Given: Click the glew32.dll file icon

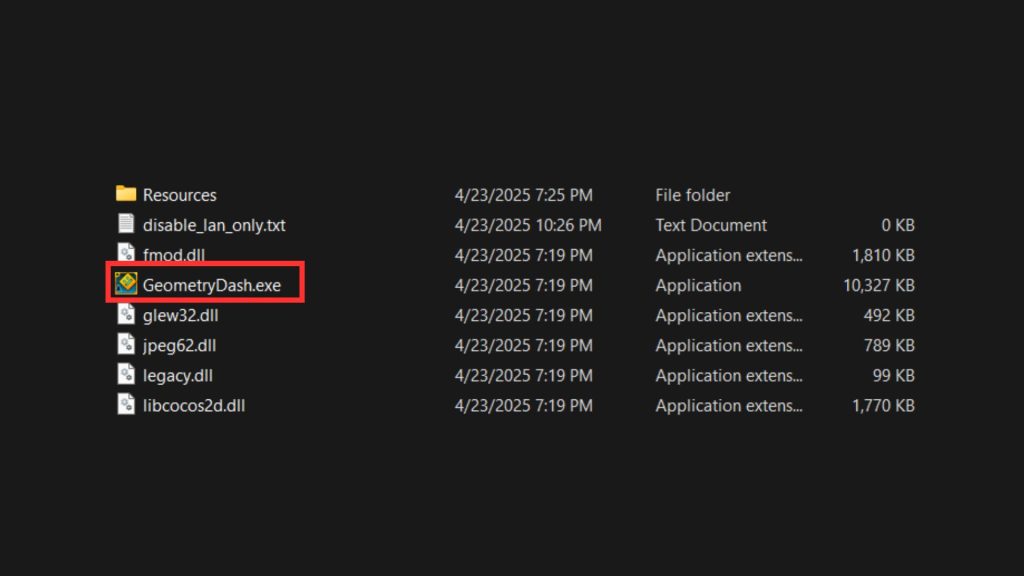Looking at the screenshot, I should pyautogui.click(x=126, y=315).
